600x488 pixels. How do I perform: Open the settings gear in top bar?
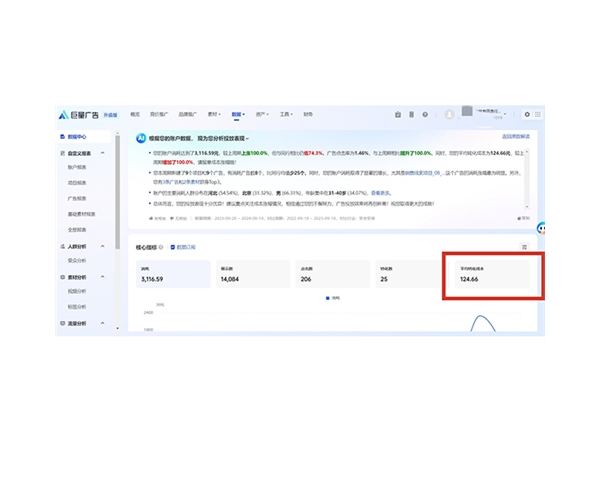point(527,114)
